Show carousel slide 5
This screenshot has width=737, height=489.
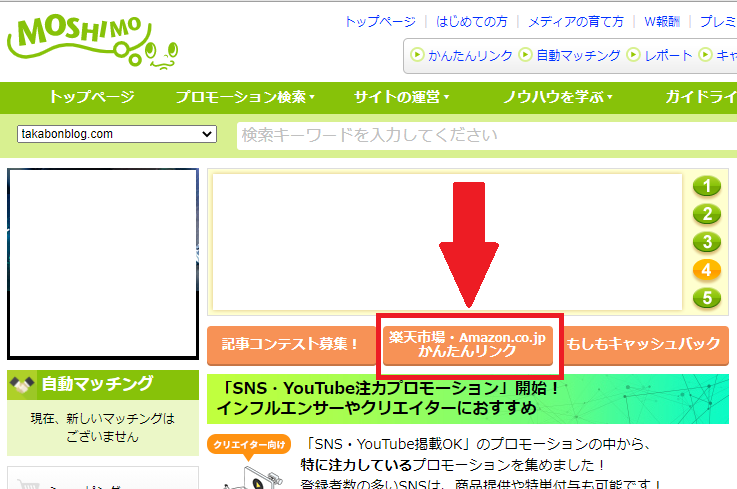click(707, 298)
